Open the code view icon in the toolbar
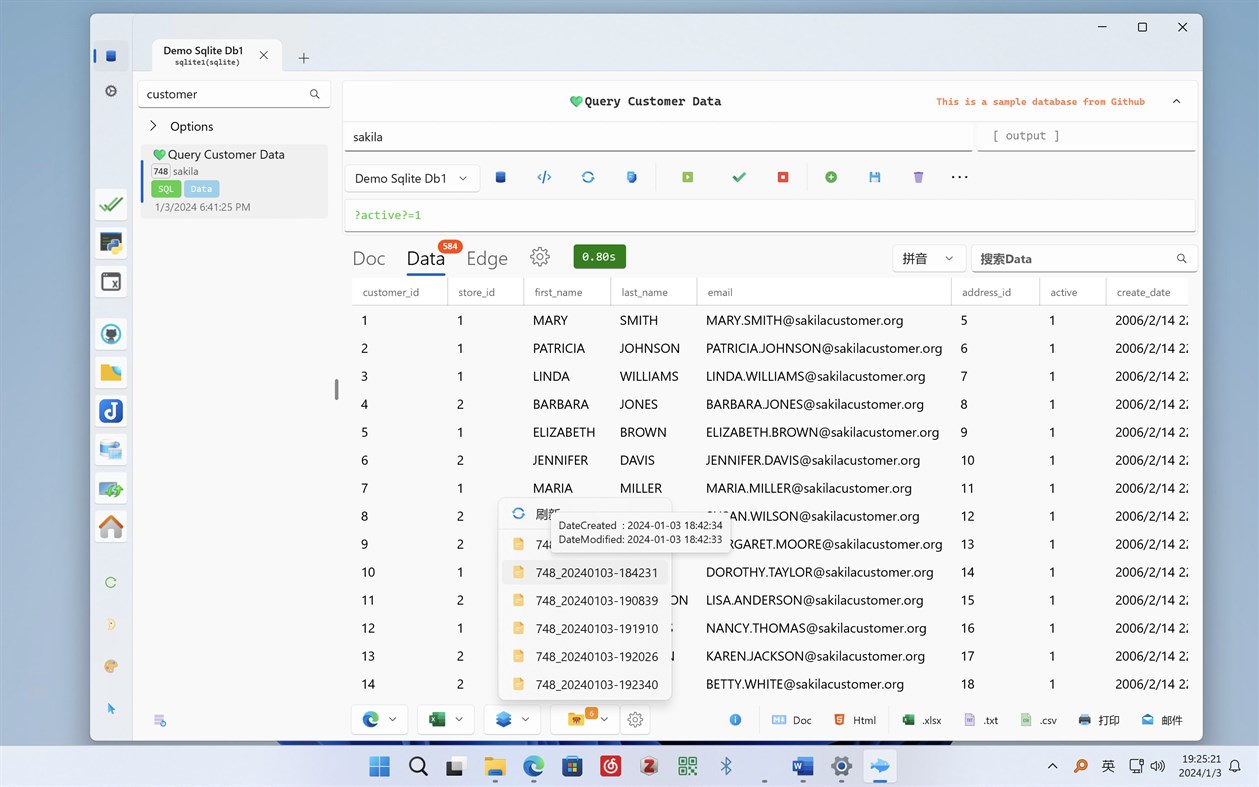The width and height of the screenshot is (1259, 787). [544, 177]
